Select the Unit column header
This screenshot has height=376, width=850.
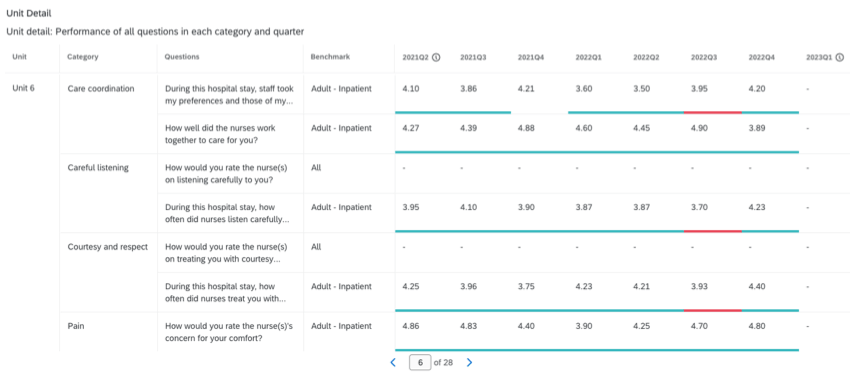[x=20, y=57]
